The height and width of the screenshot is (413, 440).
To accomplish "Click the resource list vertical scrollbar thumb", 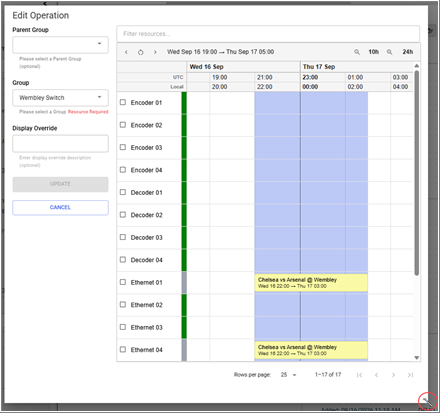I will (416, 173).
